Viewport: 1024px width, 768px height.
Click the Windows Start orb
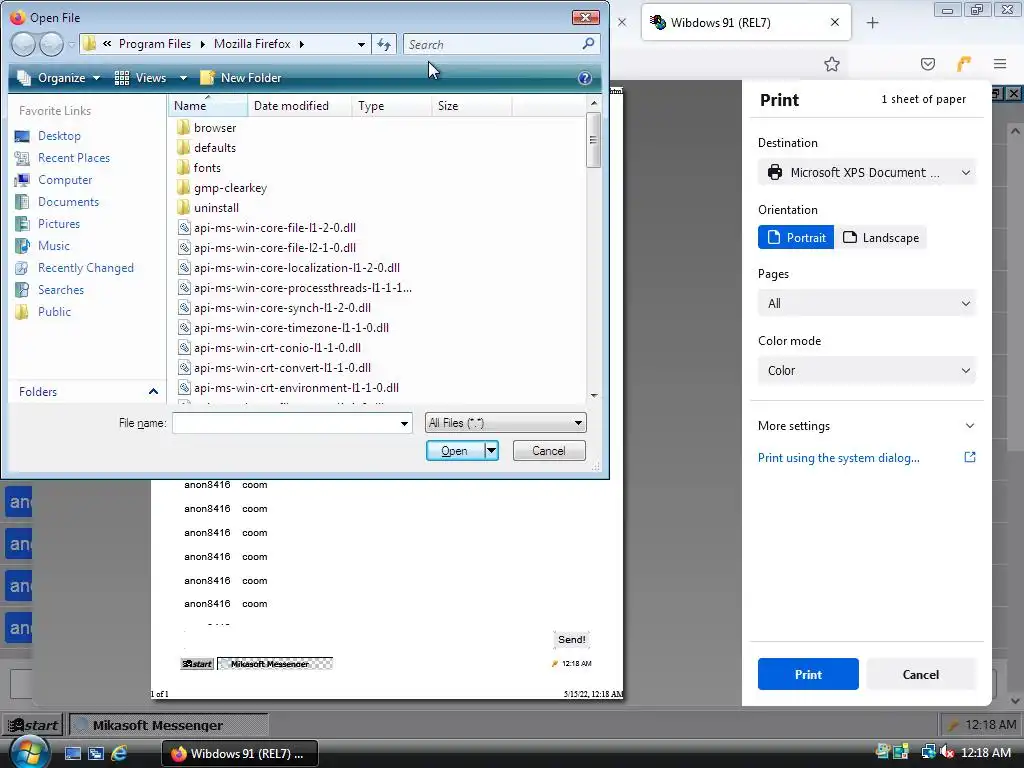(x=28, y=752)
